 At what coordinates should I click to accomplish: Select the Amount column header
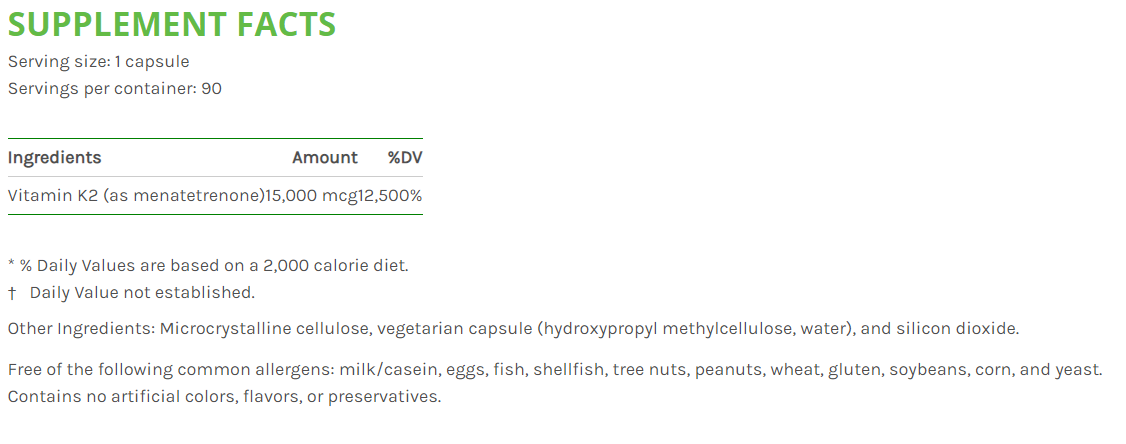click(324, 157)
